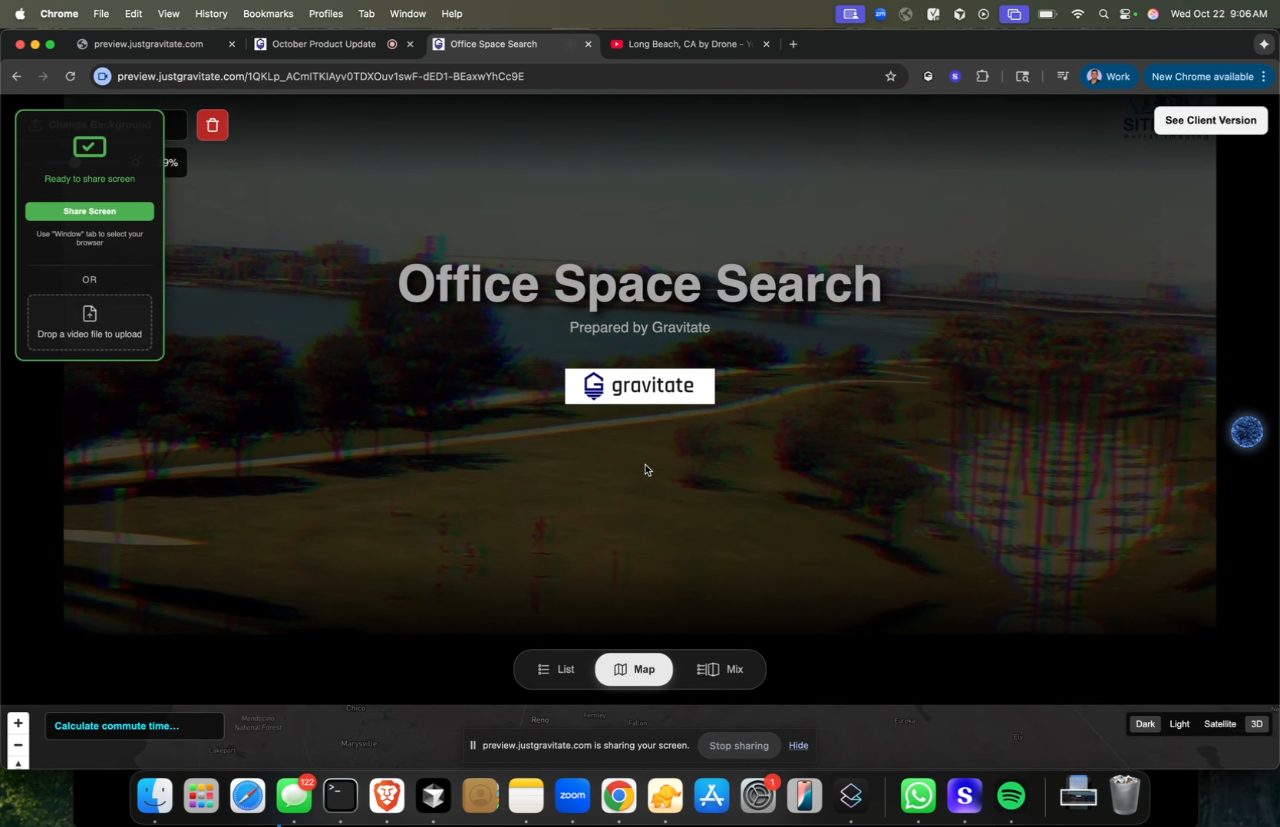
Task: Open WhatsApp from the Dock
Action: pos(918,796)
